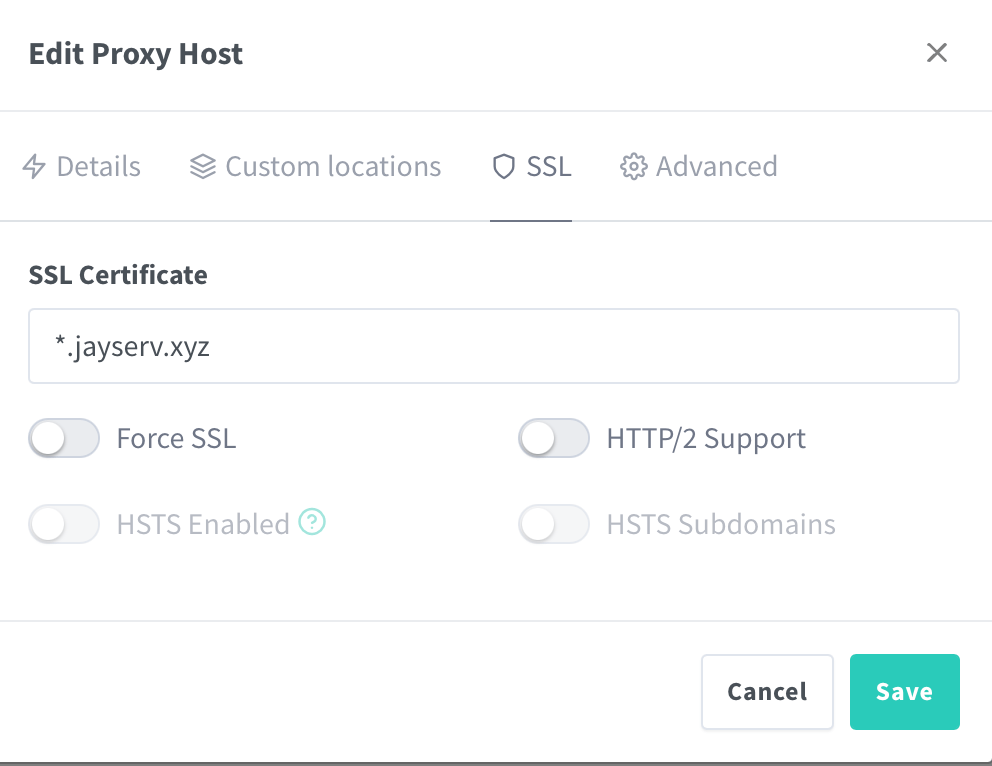Click the stacked layers icon for Custom locations
The height and width of the screenshot is (766, 992).
pyautogui.click(x=203, y=166)
